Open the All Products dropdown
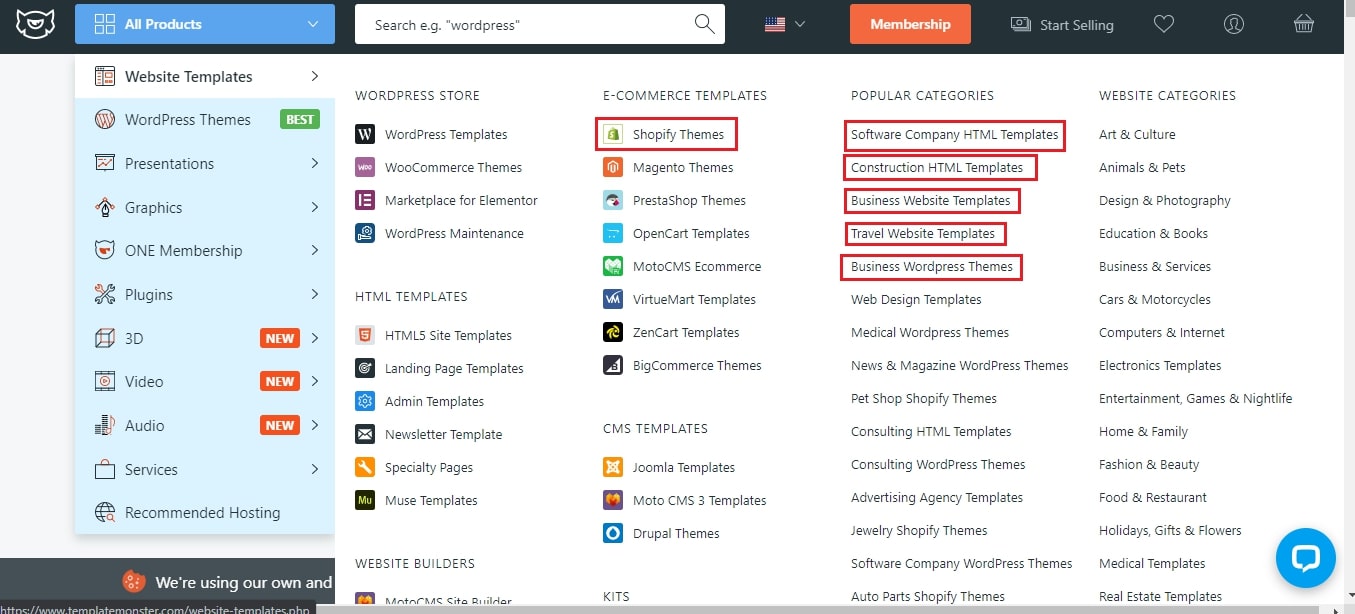The height and width of the screenshot is (614, 1355). pyautogui.click(x=205, y=24)
